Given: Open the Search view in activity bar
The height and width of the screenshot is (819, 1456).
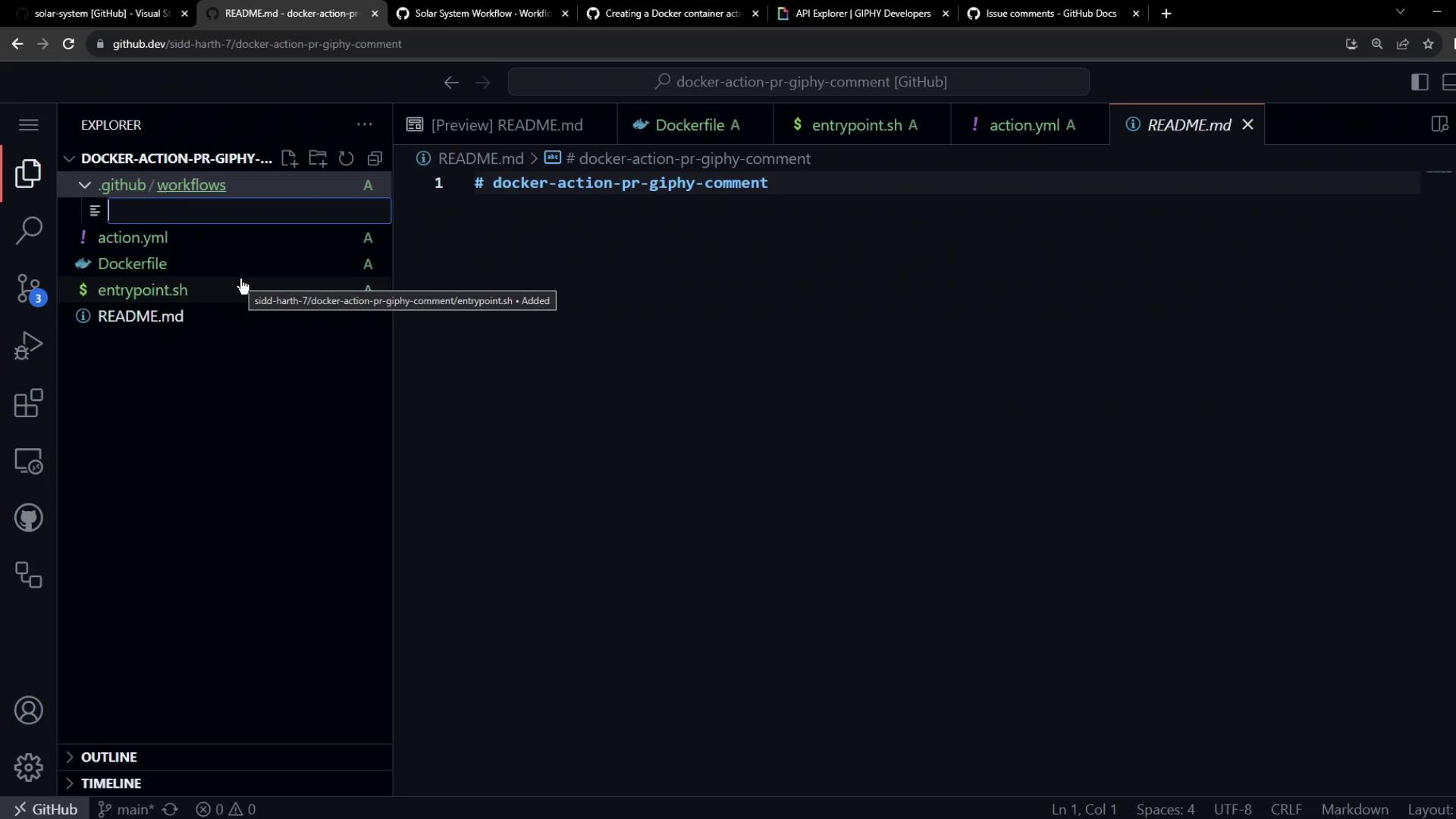Looking at the screenshot, I should coord(29,231).
